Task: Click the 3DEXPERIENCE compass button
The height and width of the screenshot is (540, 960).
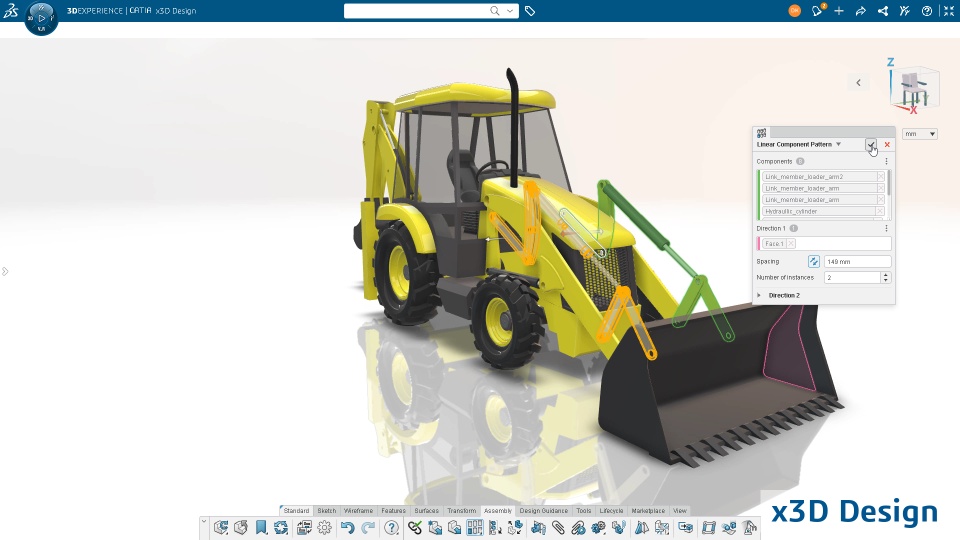Action: [41, 18]
